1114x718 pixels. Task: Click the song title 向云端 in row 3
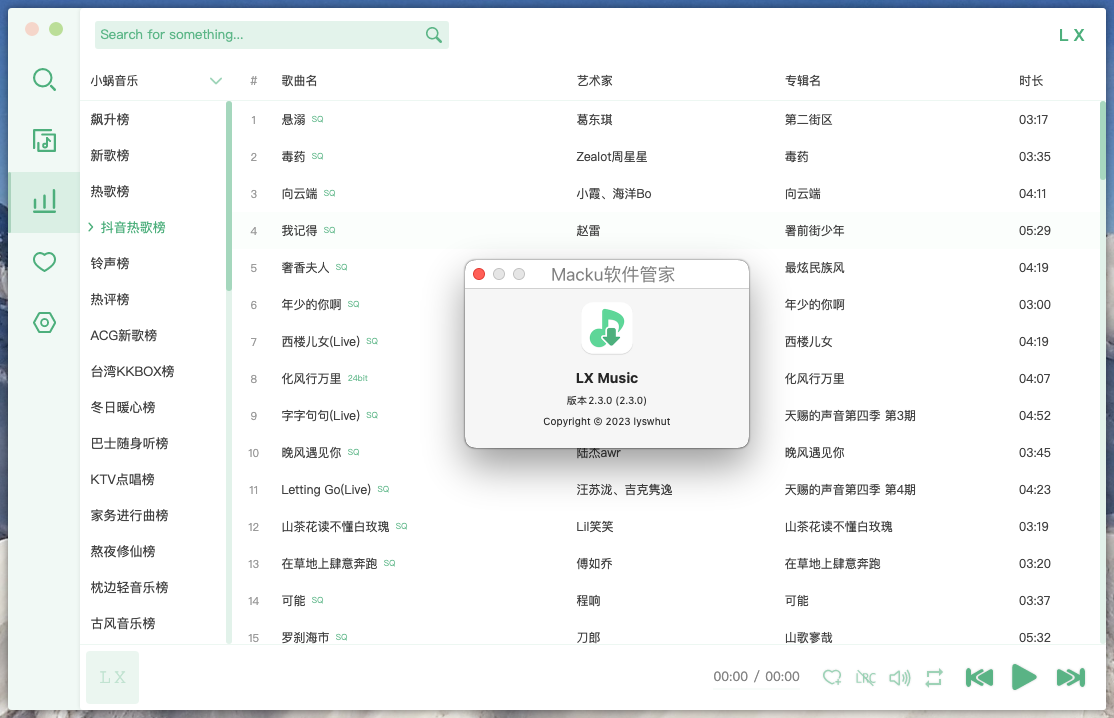click(x=299, y=194)
